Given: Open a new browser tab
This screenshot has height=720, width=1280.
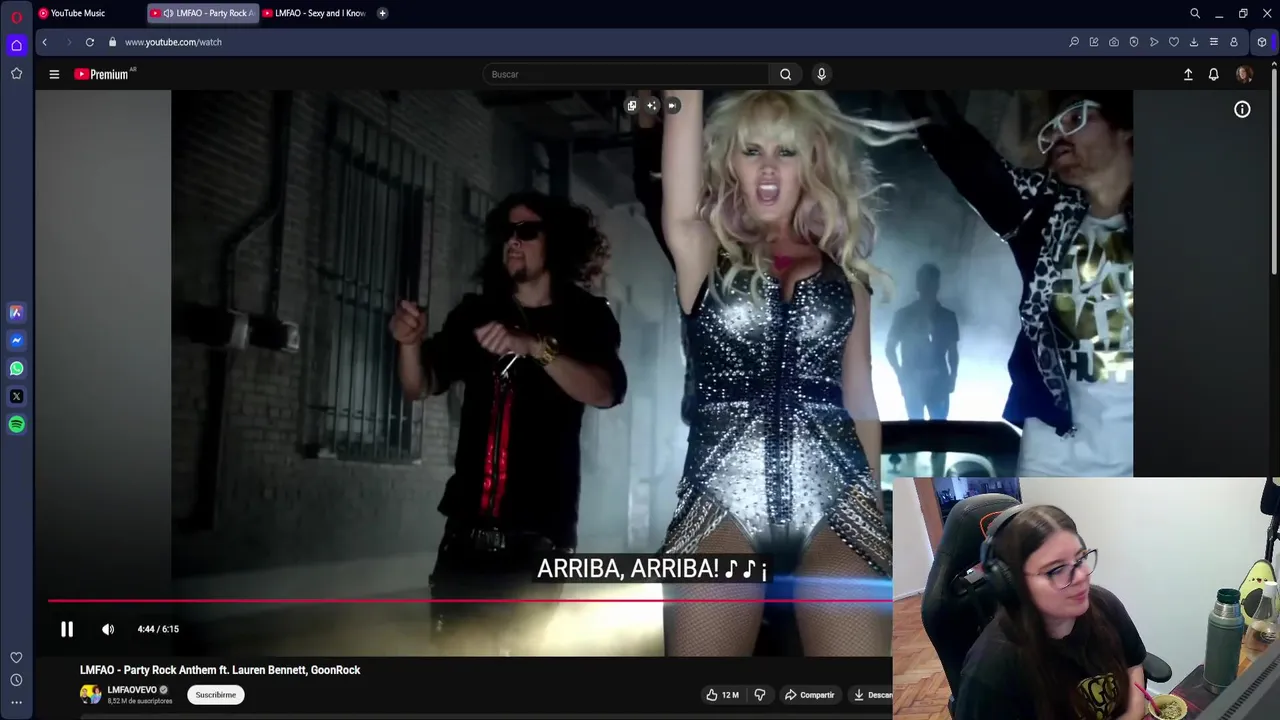Looking at the screenshot, I should 382,13.
